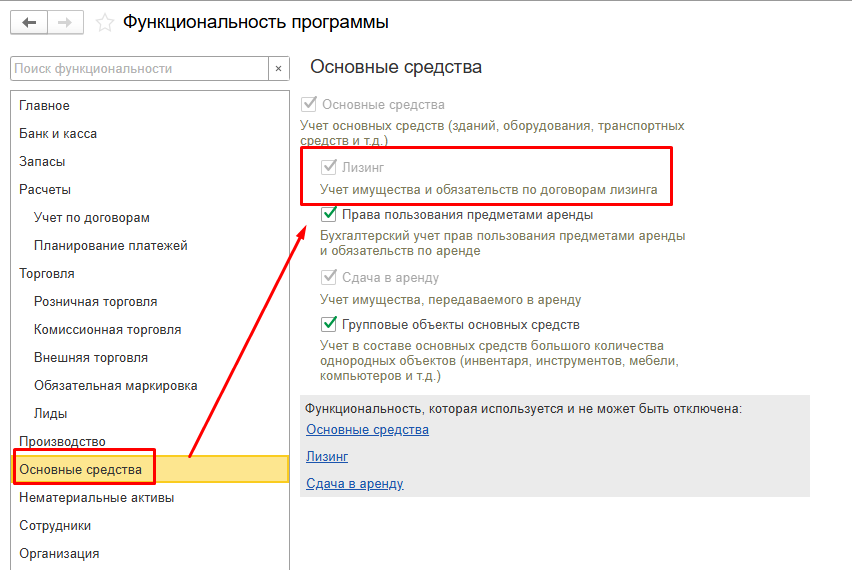852x570 pixels.
Task: Select 'Сотрудники' section in list
Action: coord(150,525)
